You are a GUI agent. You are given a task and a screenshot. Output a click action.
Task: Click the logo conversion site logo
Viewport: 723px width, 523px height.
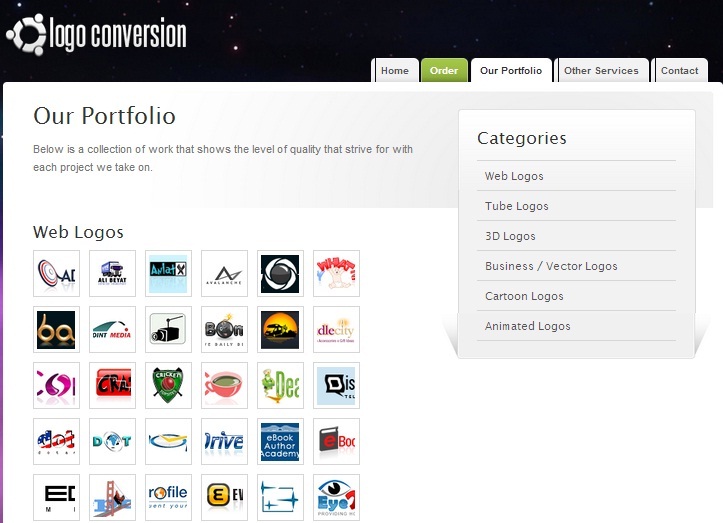point(96,34)
